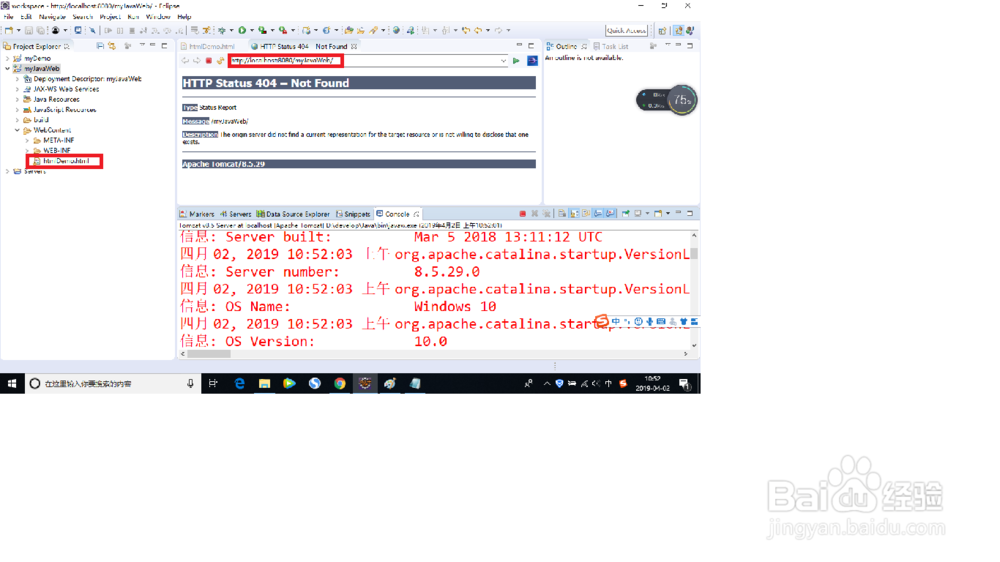
Task: Open Google Chrome from the taskbar
Action: coord(339,383)
